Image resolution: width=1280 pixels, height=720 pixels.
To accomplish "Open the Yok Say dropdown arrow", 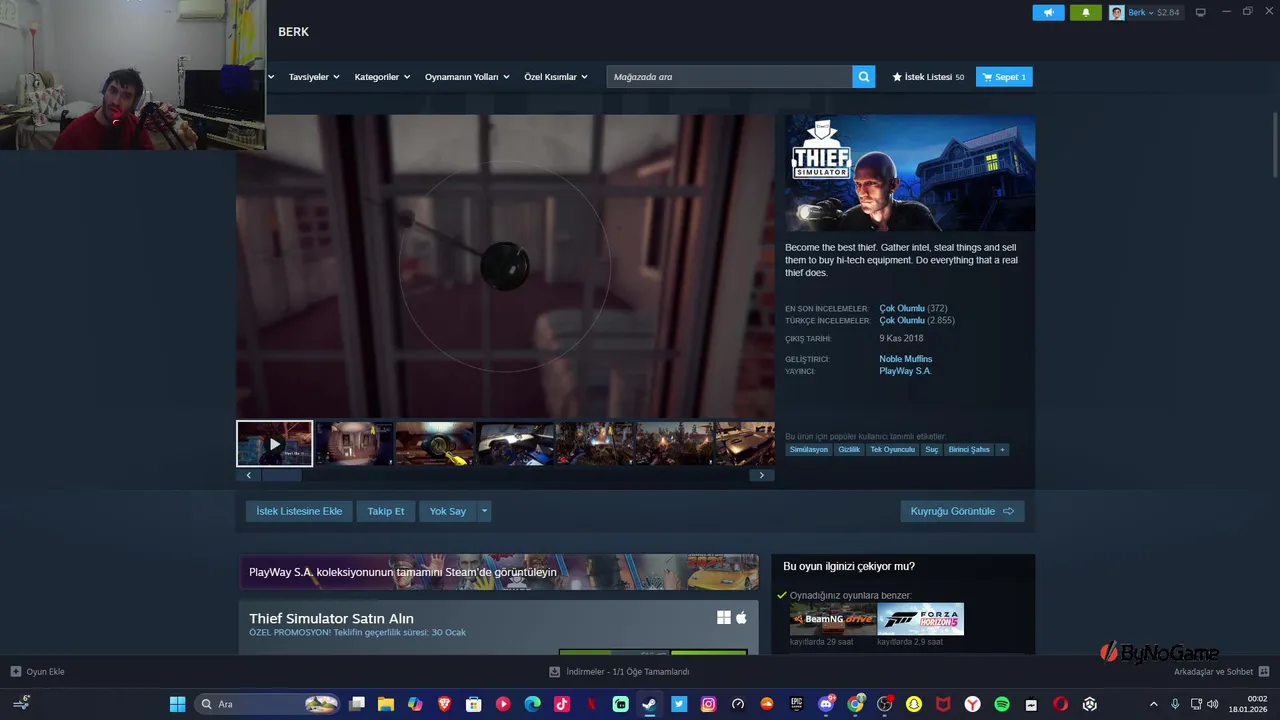I will tap(484, 511).
